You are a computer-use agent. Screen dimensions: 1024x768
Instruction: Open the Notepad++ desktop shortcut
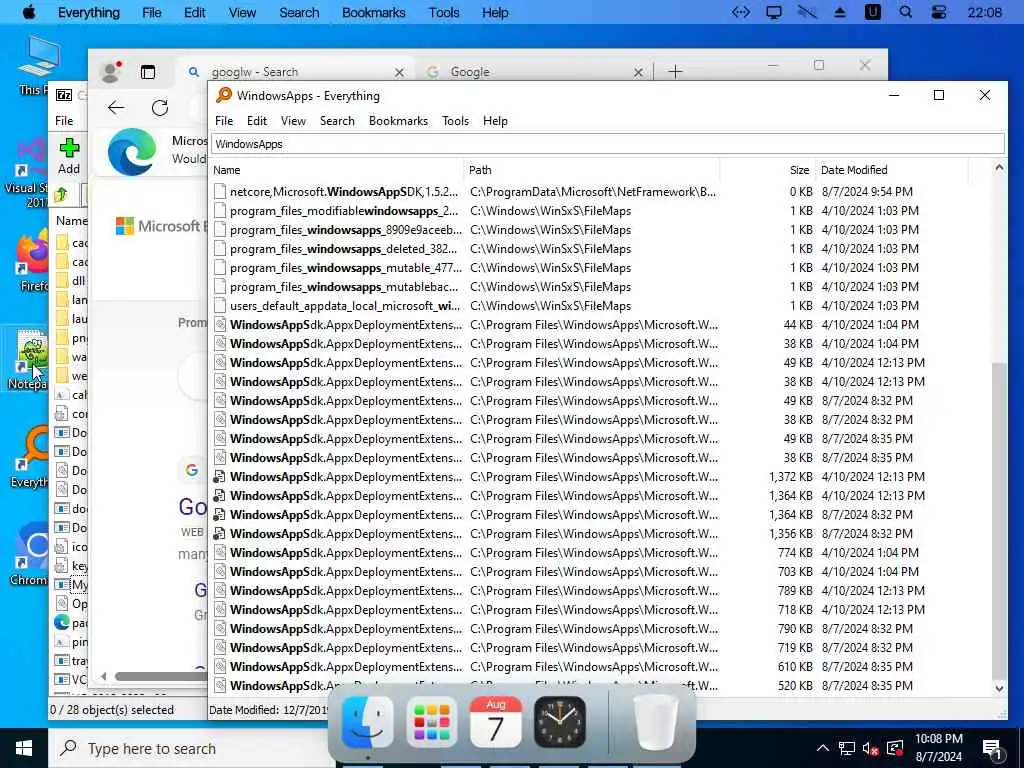[27, 360]
